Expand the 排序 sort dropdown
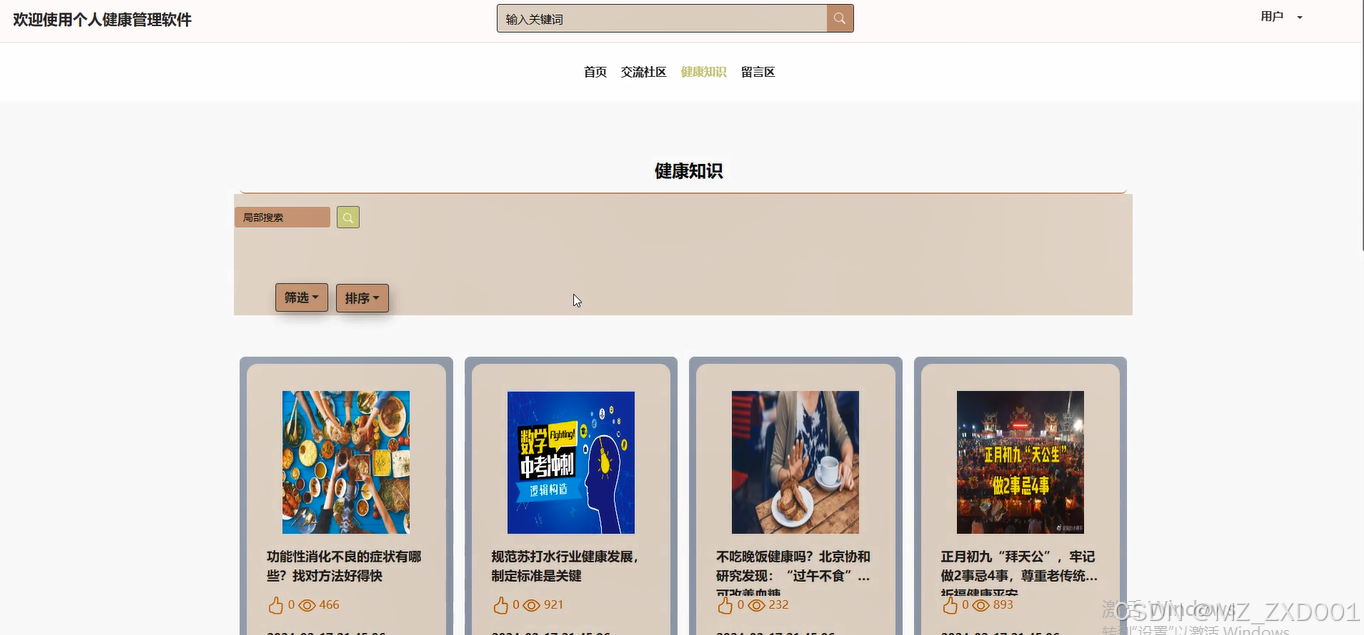Screen dimensions: 1364x635 point(362,298)
